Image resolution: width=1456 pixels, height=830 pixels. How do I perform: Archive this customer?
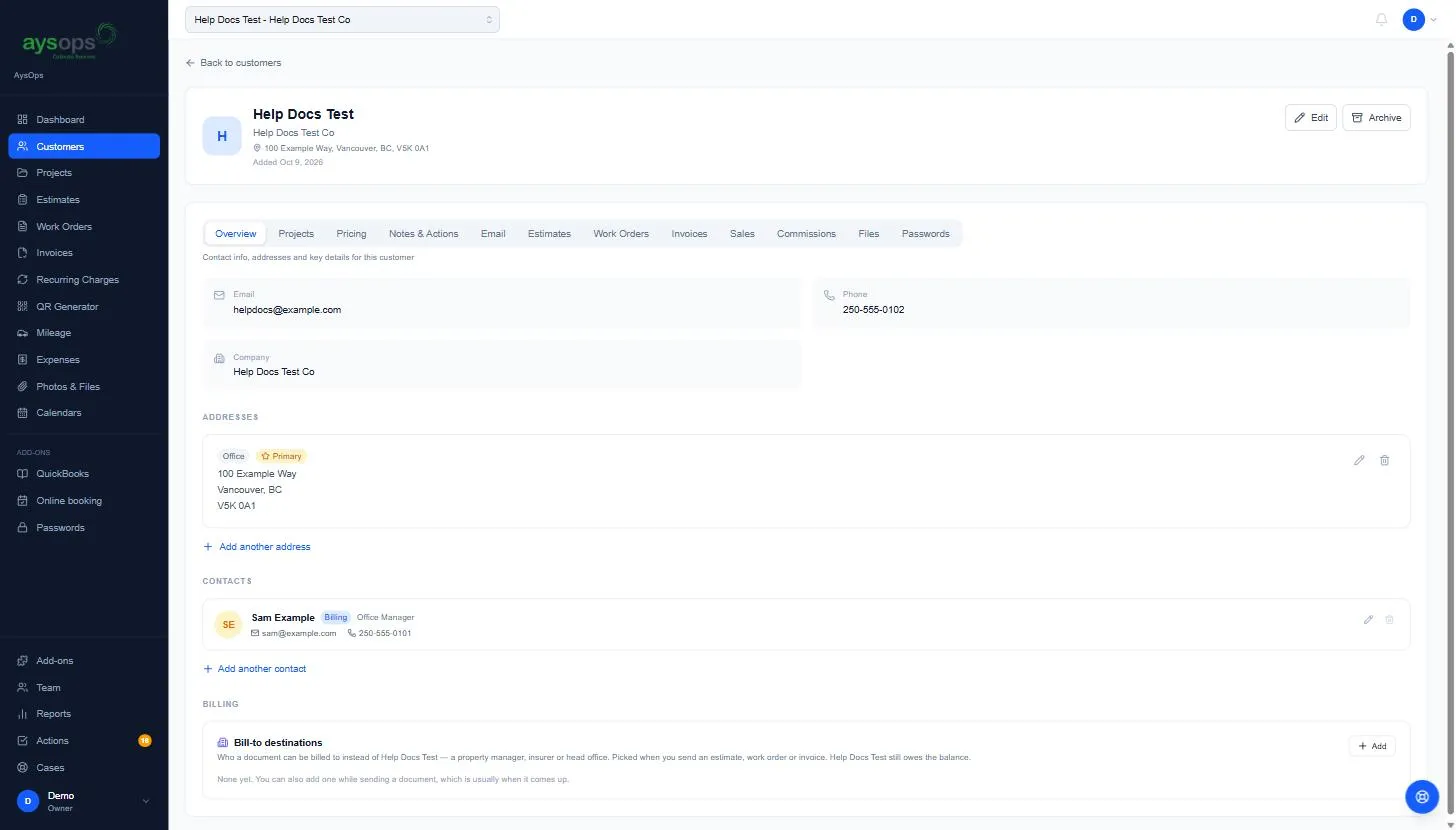pyautogui.click(x=1376, y=118)
